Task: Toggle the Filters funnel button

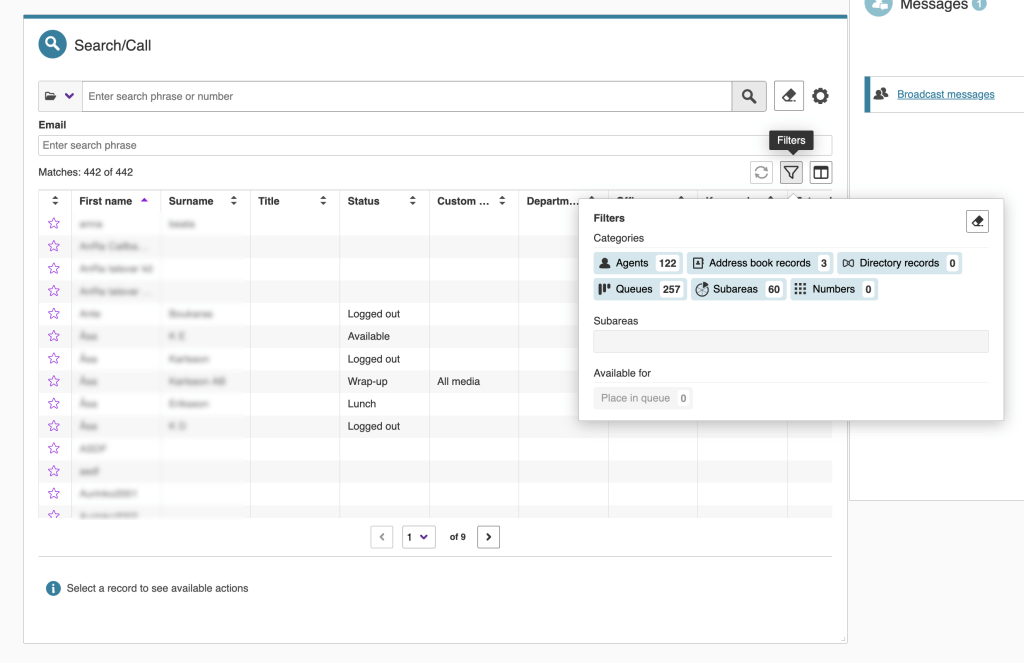Action: click(791, 172)
